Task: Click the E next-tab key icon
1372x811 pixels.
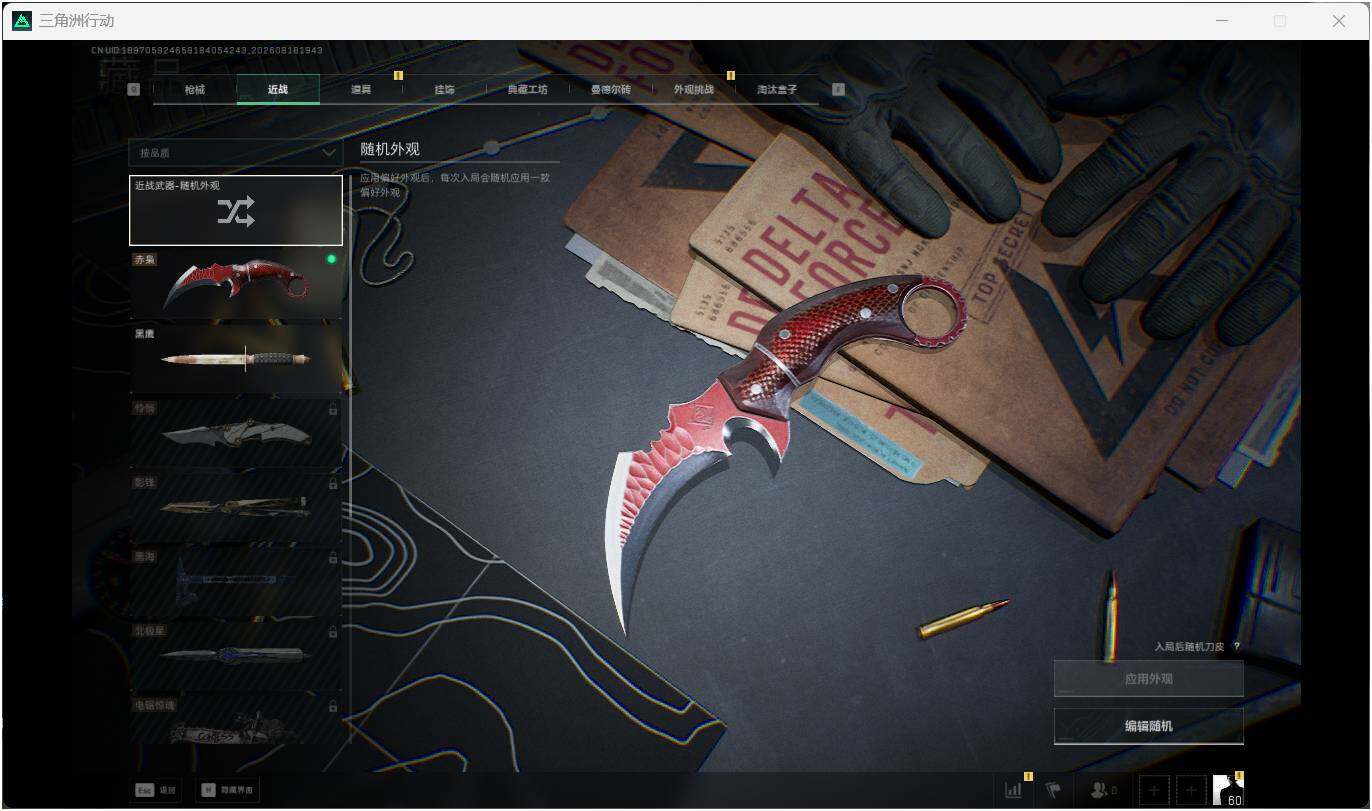Action: click(x=838, y=89)
